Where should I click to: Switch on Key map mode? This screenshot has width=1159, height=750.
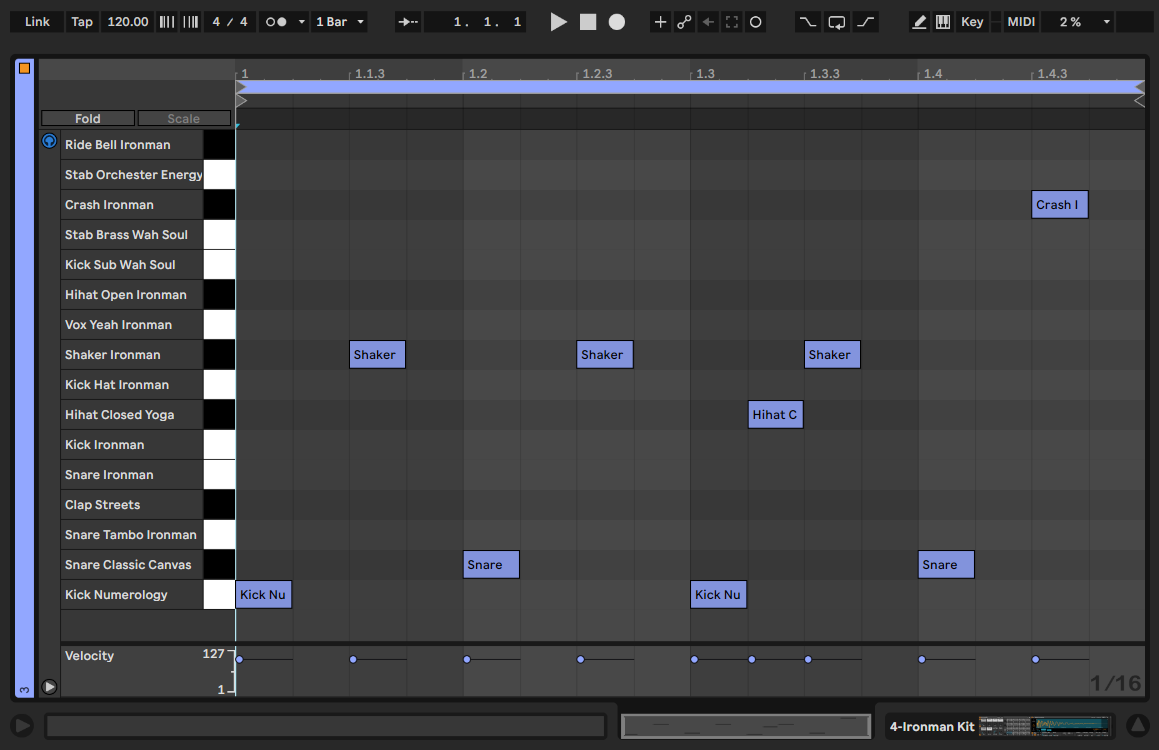tap(971, 22)
